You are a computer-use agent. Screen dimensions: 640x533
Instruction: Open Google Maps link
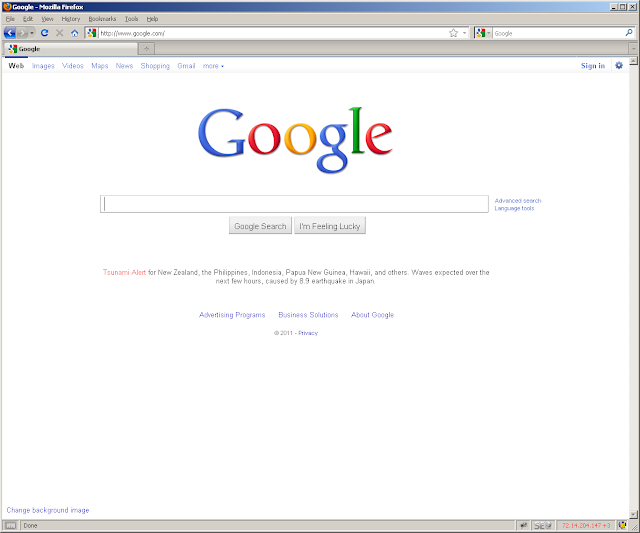click(100, 66)
